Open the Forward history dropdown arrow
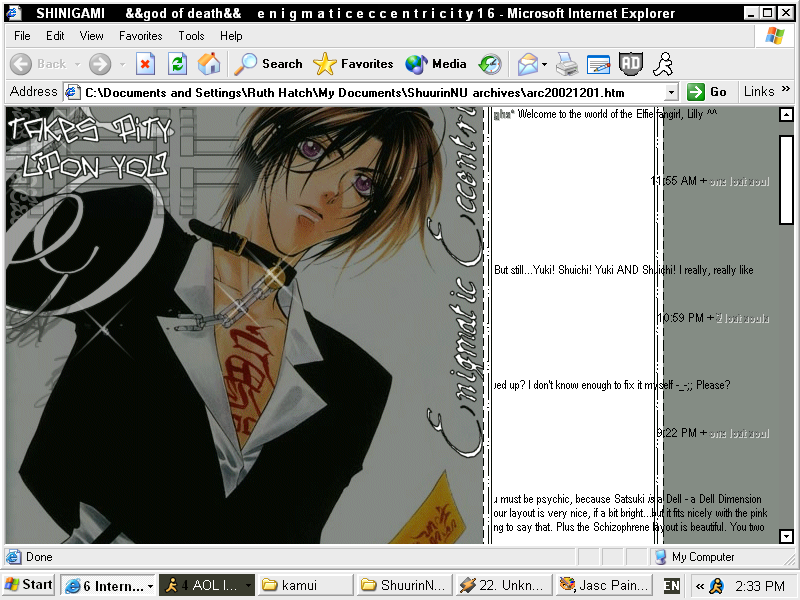Viewport: 800px width, 600px height. pyautogui.click(x=122, y=64)
